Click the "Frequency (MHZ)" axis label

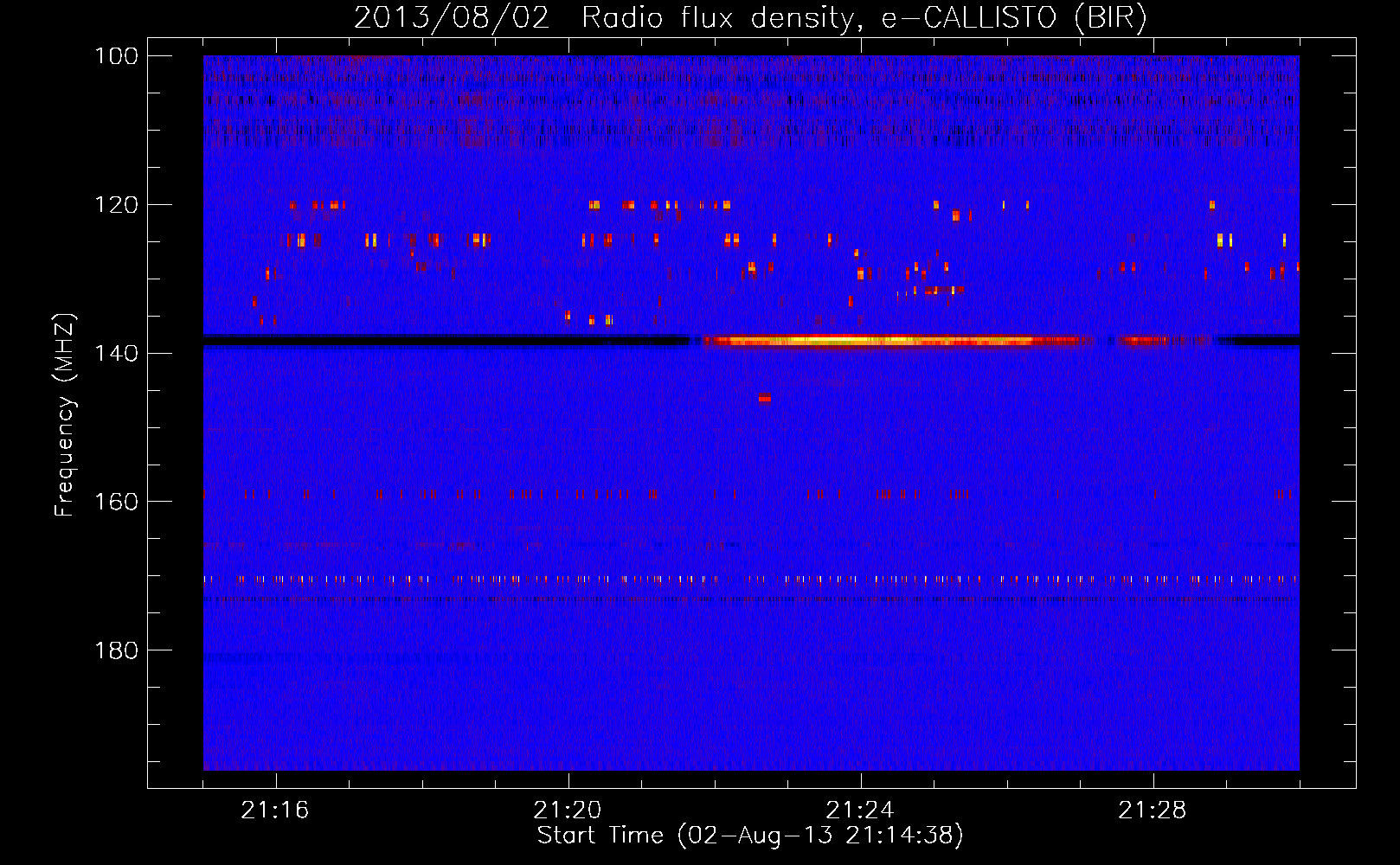pos(65,415)
